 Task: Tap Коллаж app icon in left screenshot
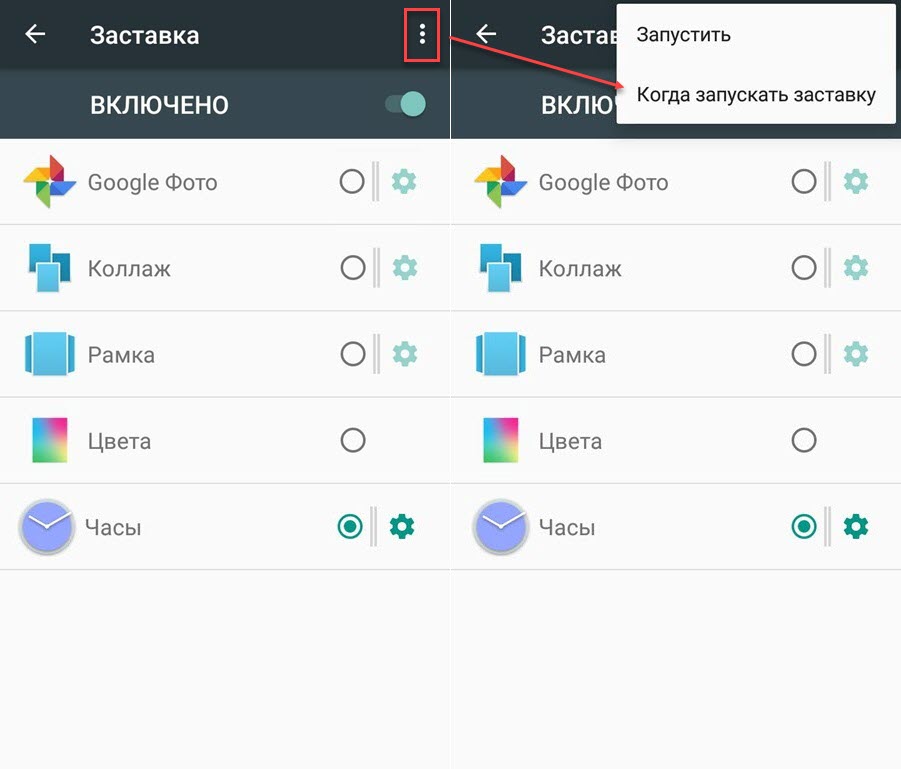[x=49, y=268]
